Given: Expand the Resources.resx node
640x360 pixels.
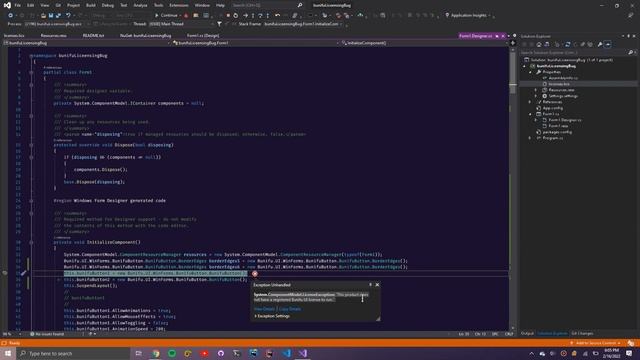Looking at the screenshot, I should pos(536,90).
